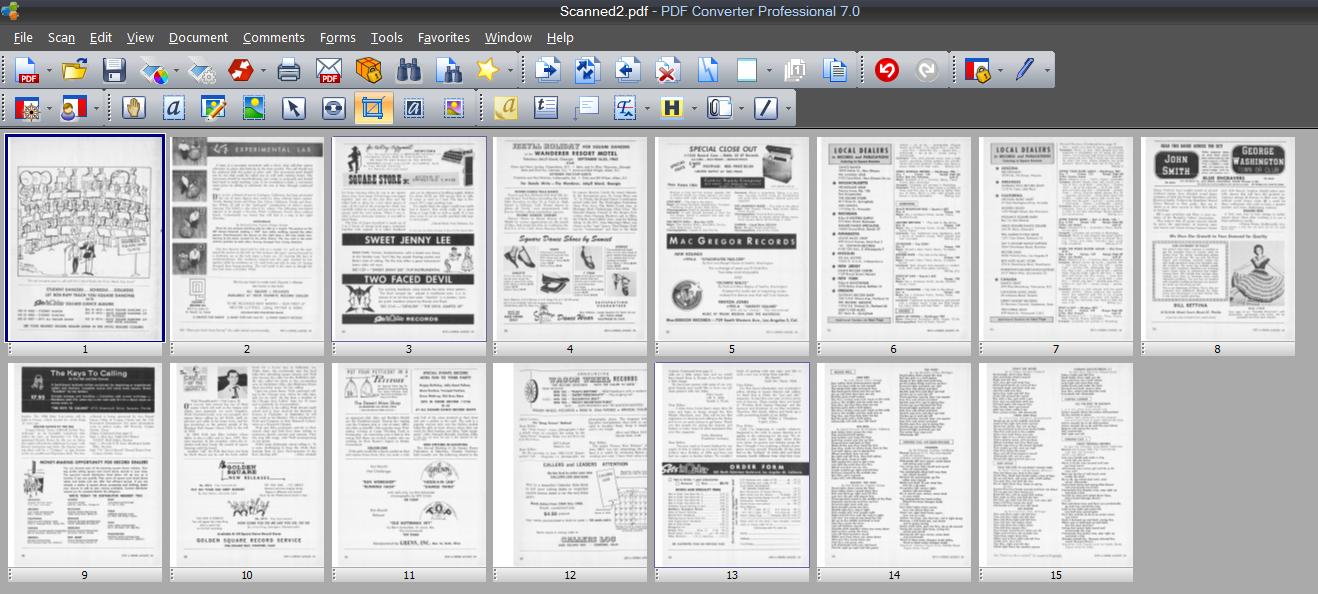Click the insert pages icon
This screenshot has width=1318, height=594.
pyautogui.click(x=547, y=70)
